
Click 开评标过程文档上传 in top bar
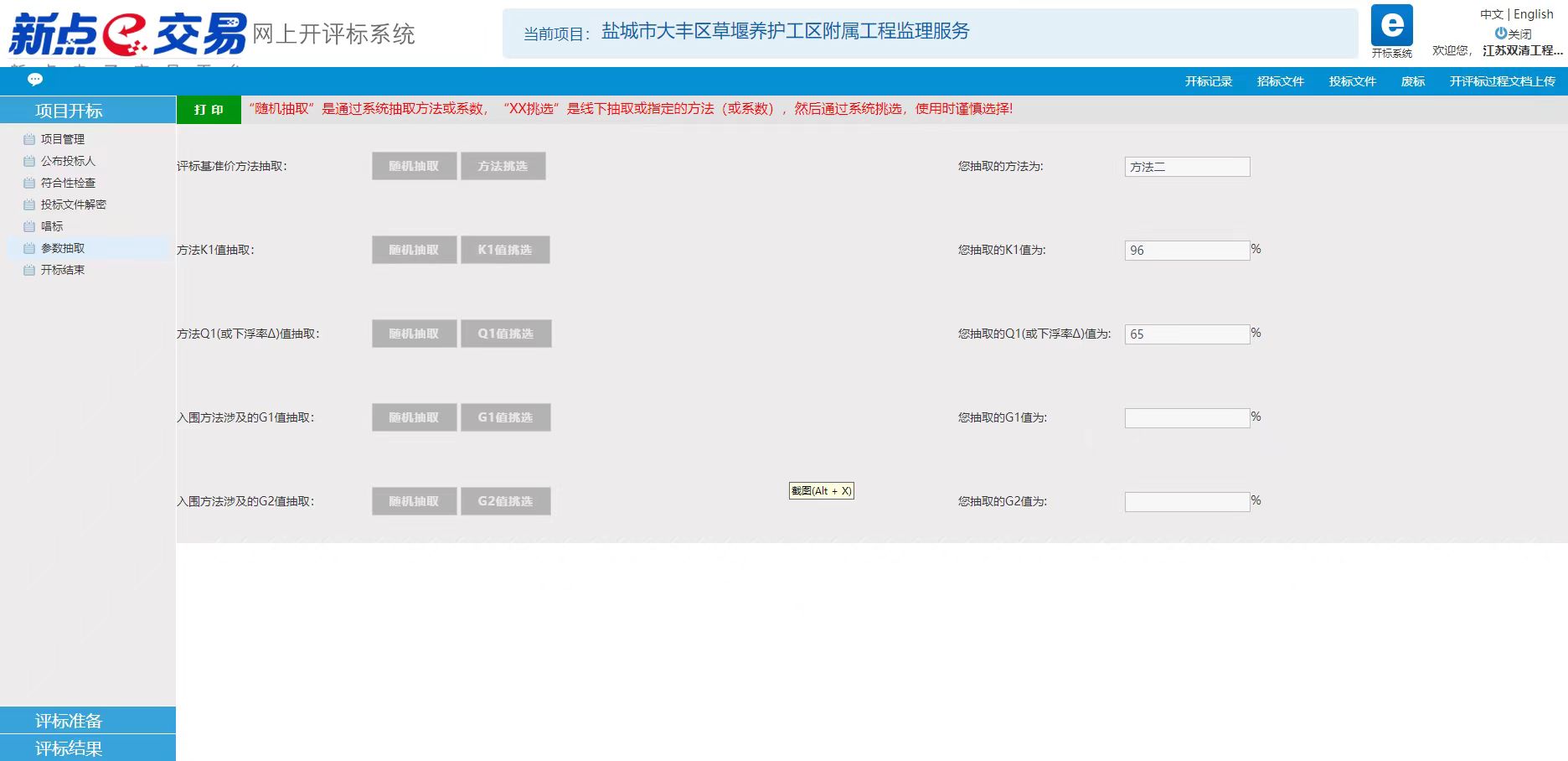click(x=1502, y=81)
